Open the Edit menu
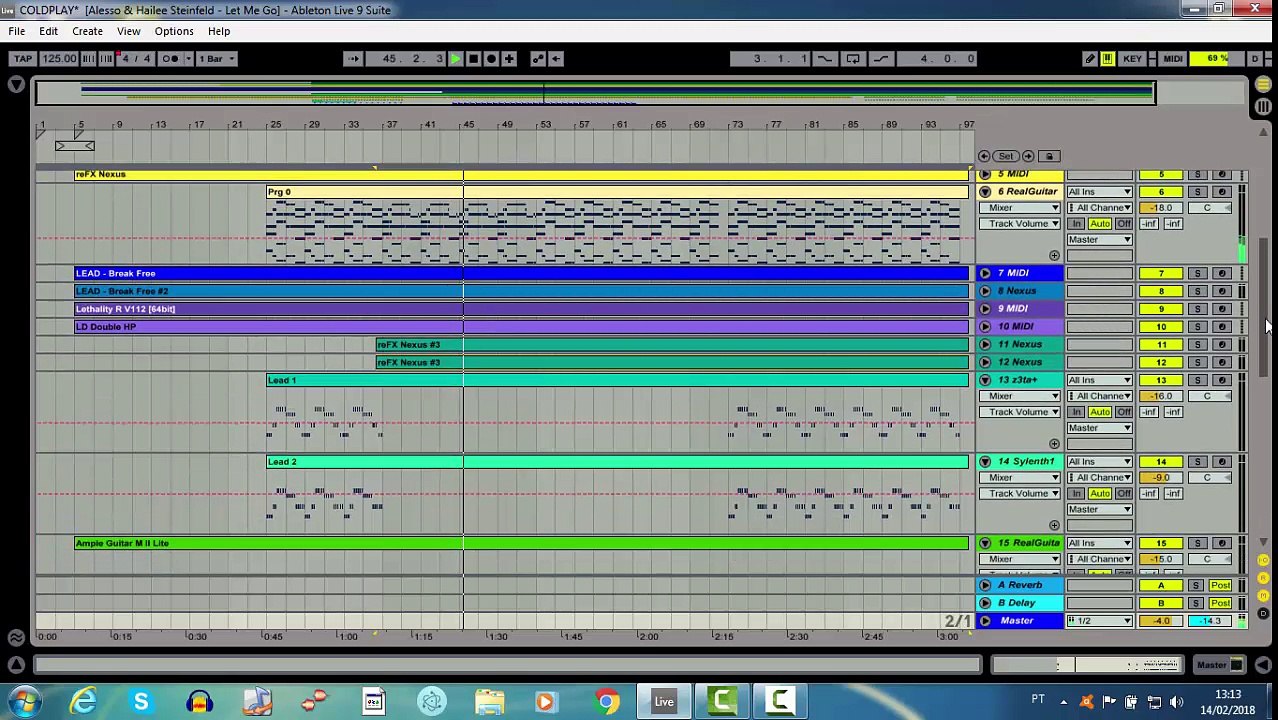 coord(48,31)
